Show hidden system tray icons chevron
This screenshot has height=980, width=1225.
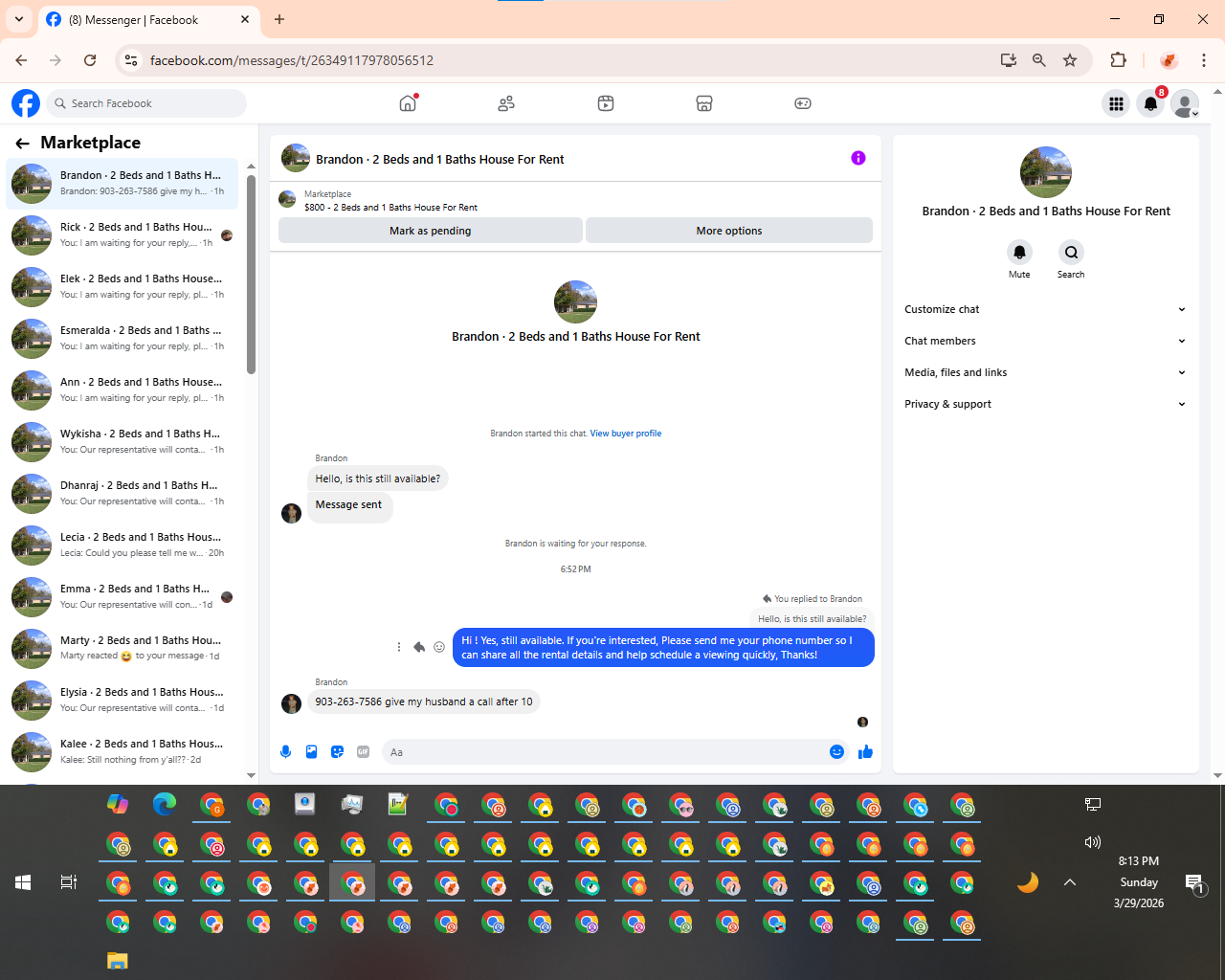[x=1070, y=882]
